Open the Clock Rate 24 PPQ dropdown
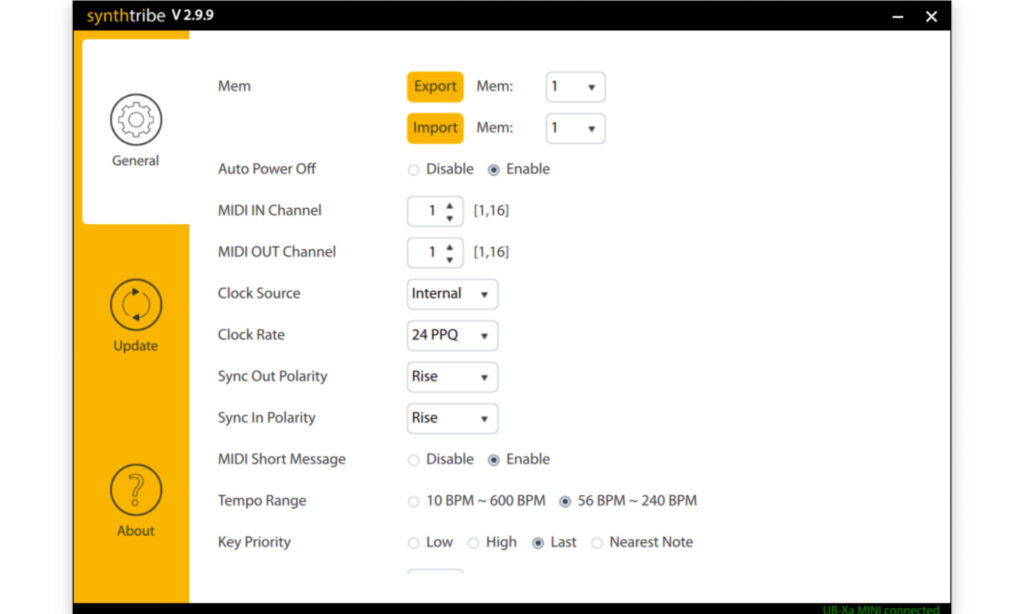This screenshot has height=614, width=1024. pyautogui.click(x=452, y=336)
